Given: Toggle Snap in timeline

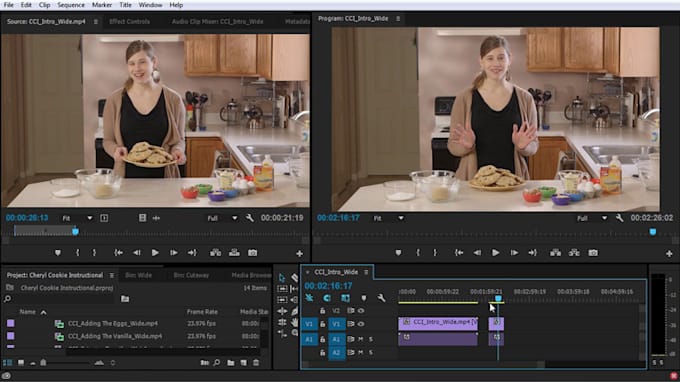Looking at the screenshot, I should click(327, 298).
